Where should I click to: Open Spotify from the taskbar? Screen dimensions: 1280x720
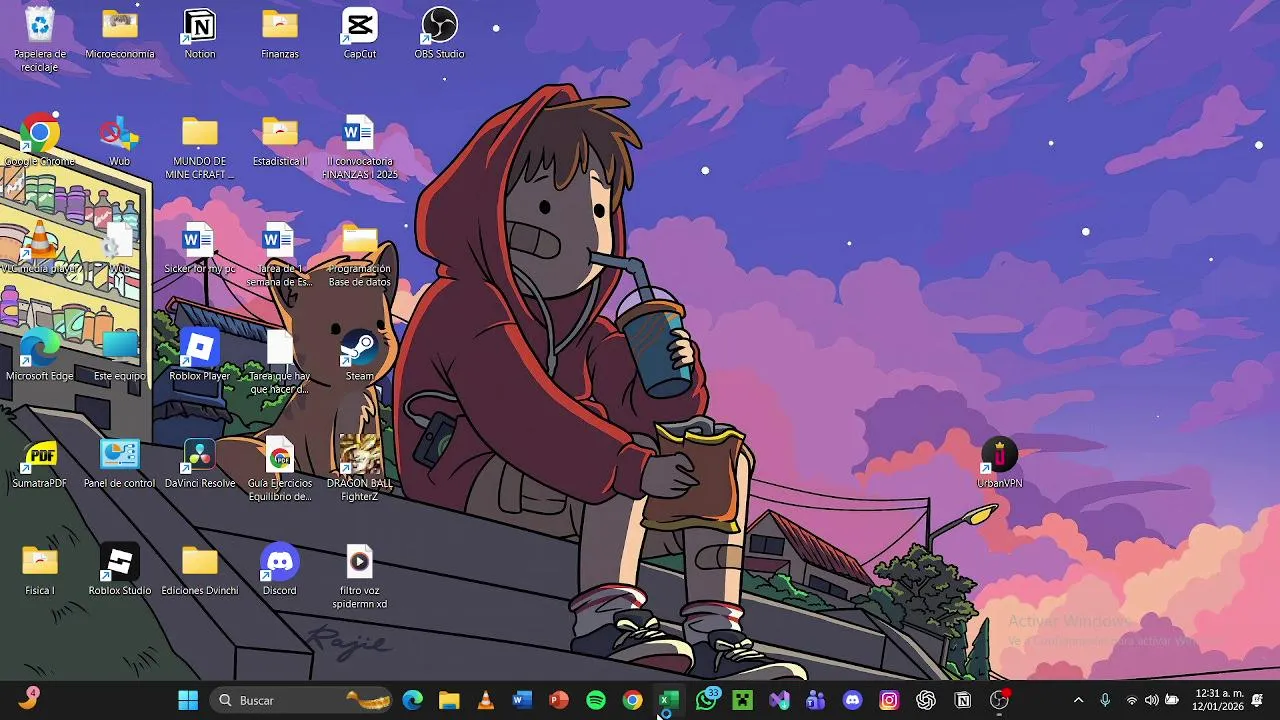596,700
